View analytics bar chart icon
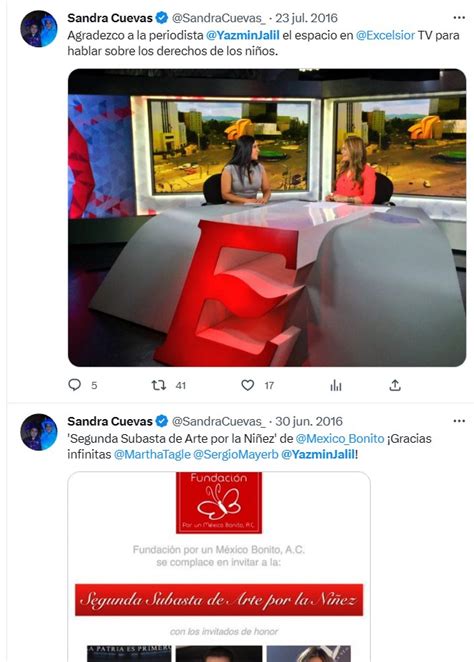Image resolution: width=474 pixels, height=662 pixels. [x=336, y=385]
